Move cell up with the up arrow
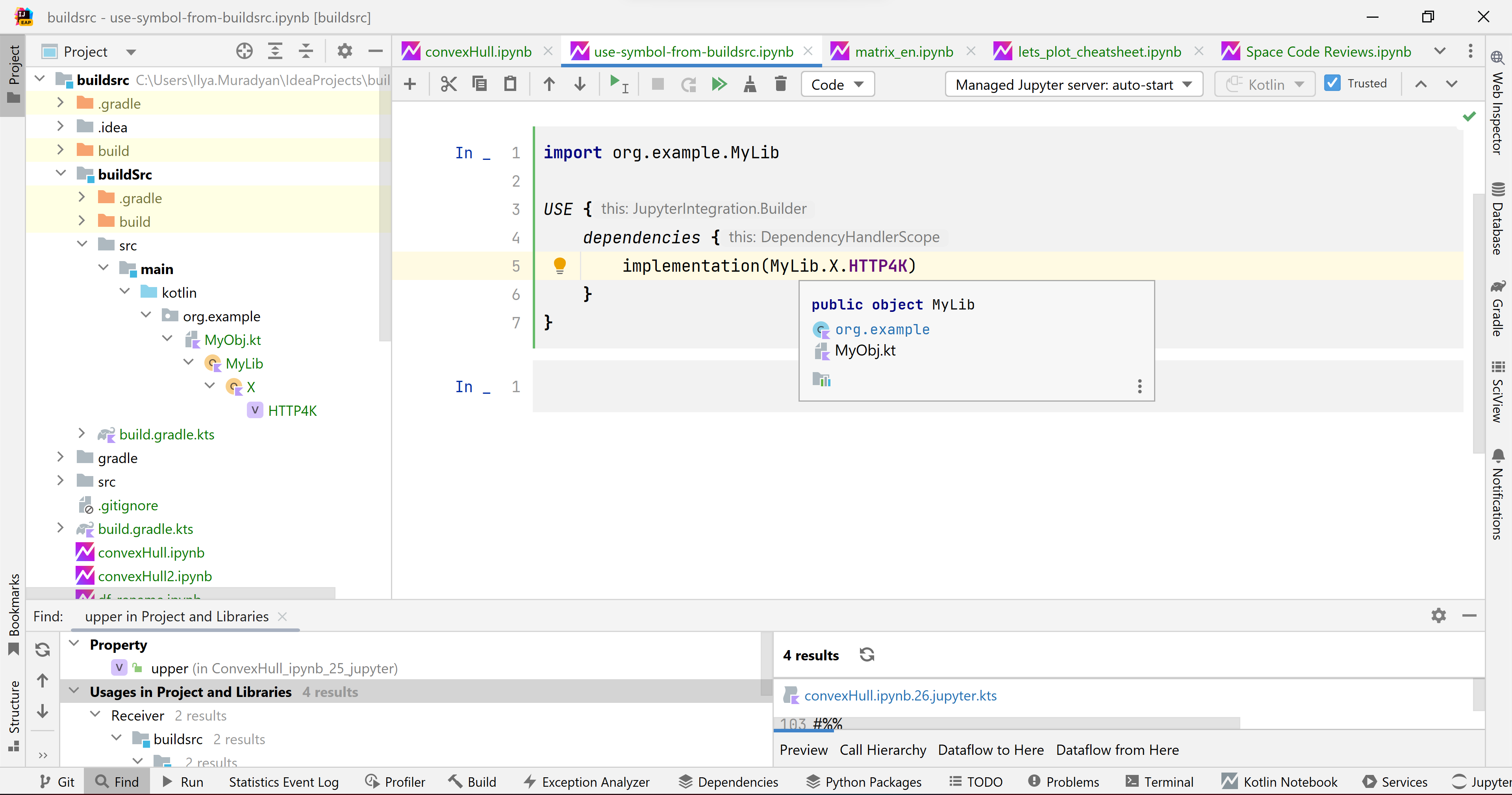The width and height of the screenshot is (1512, 795). click(x=549, y=85)
